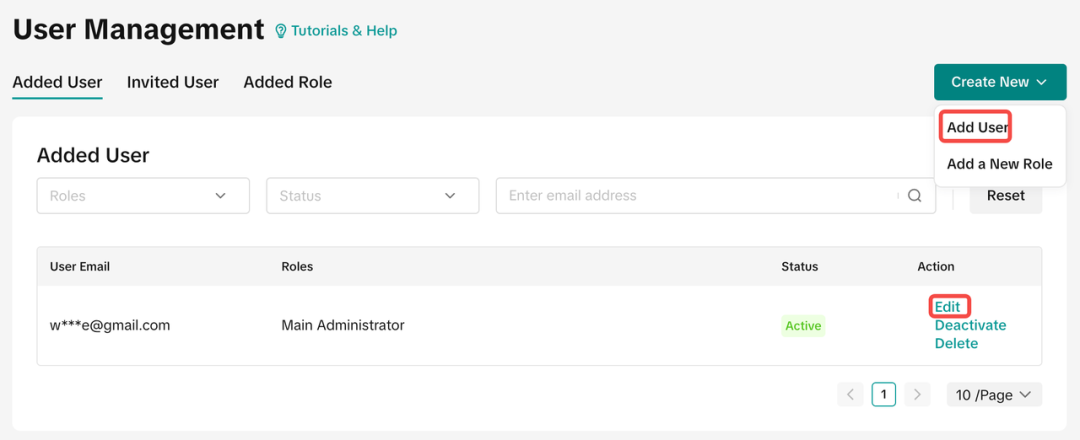Click the search magnifier icon
Image resolution: width=1080 pixels, height=440 pixels.
[914, 196]
